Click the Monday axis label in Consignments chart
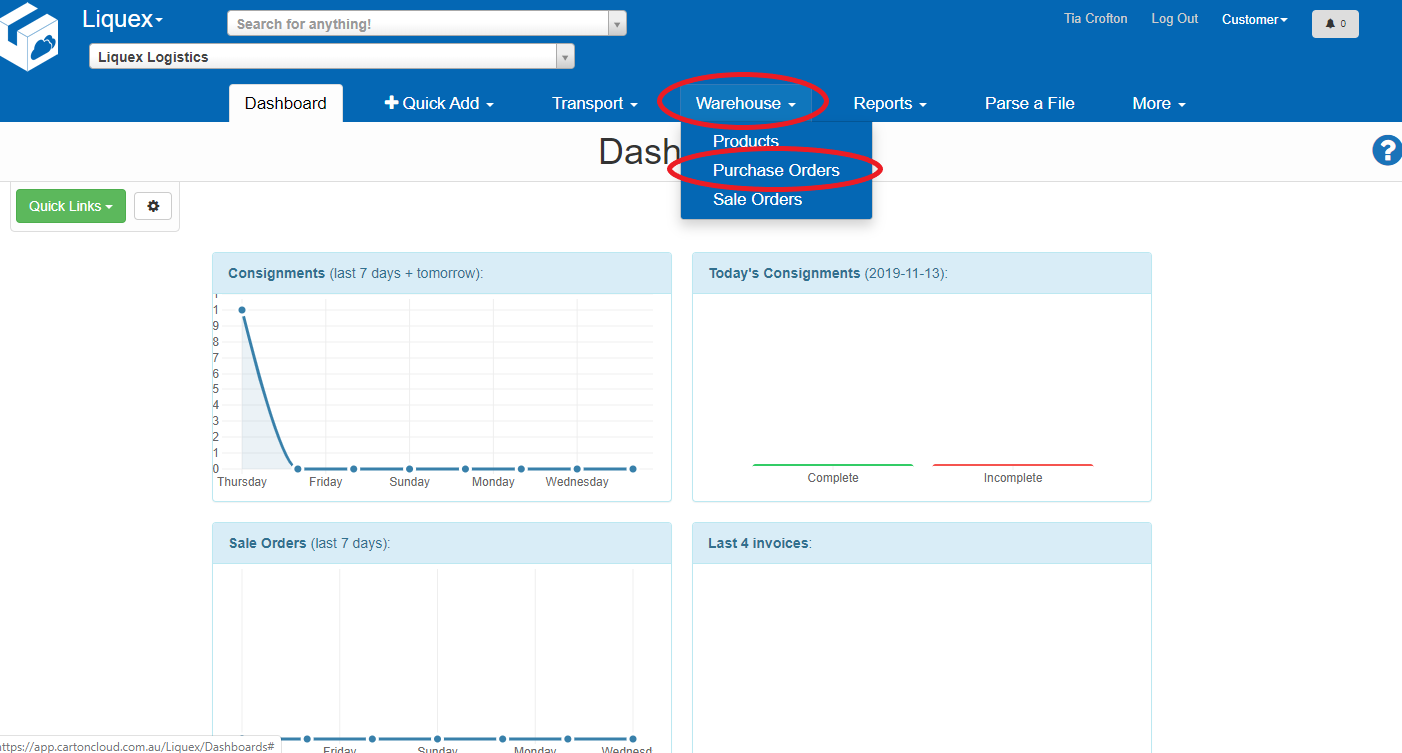The height and width of the screenshot is (753, 1402). [493, 482]
